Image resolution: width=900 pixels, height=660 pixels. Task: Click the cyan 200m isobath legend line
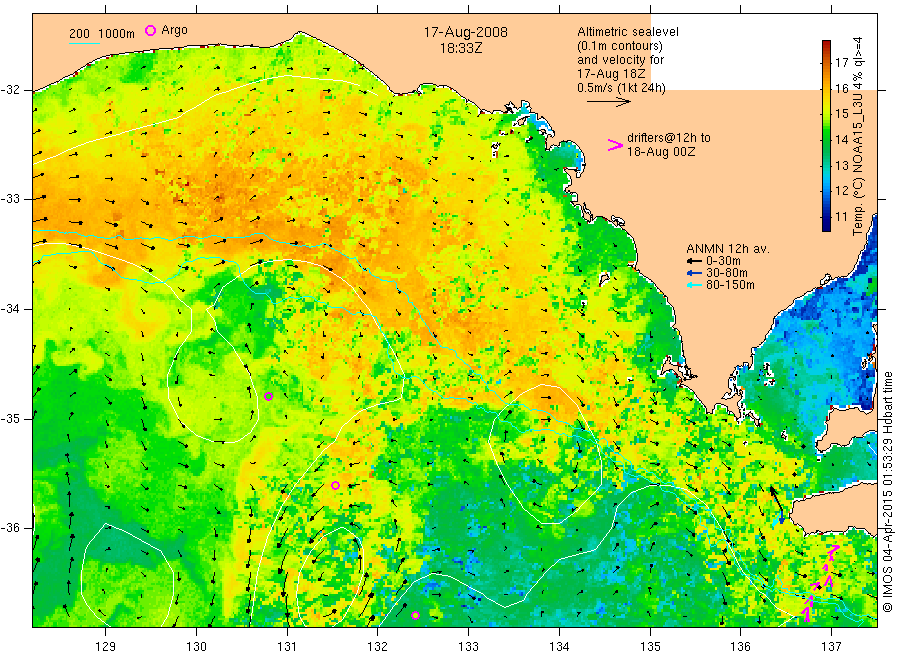(84, 42)
